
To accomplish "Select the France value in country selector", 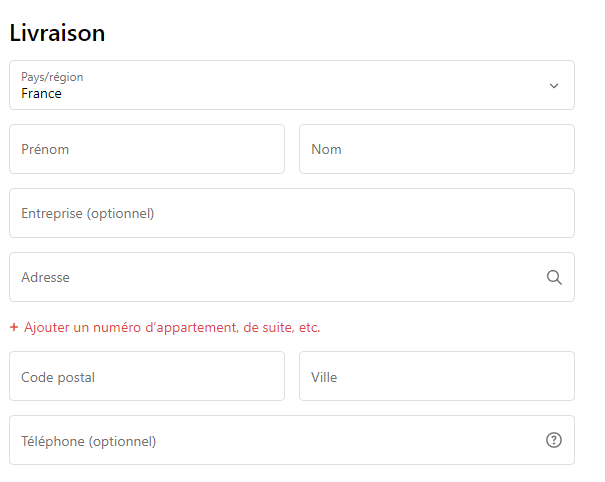I will point(41,93).
